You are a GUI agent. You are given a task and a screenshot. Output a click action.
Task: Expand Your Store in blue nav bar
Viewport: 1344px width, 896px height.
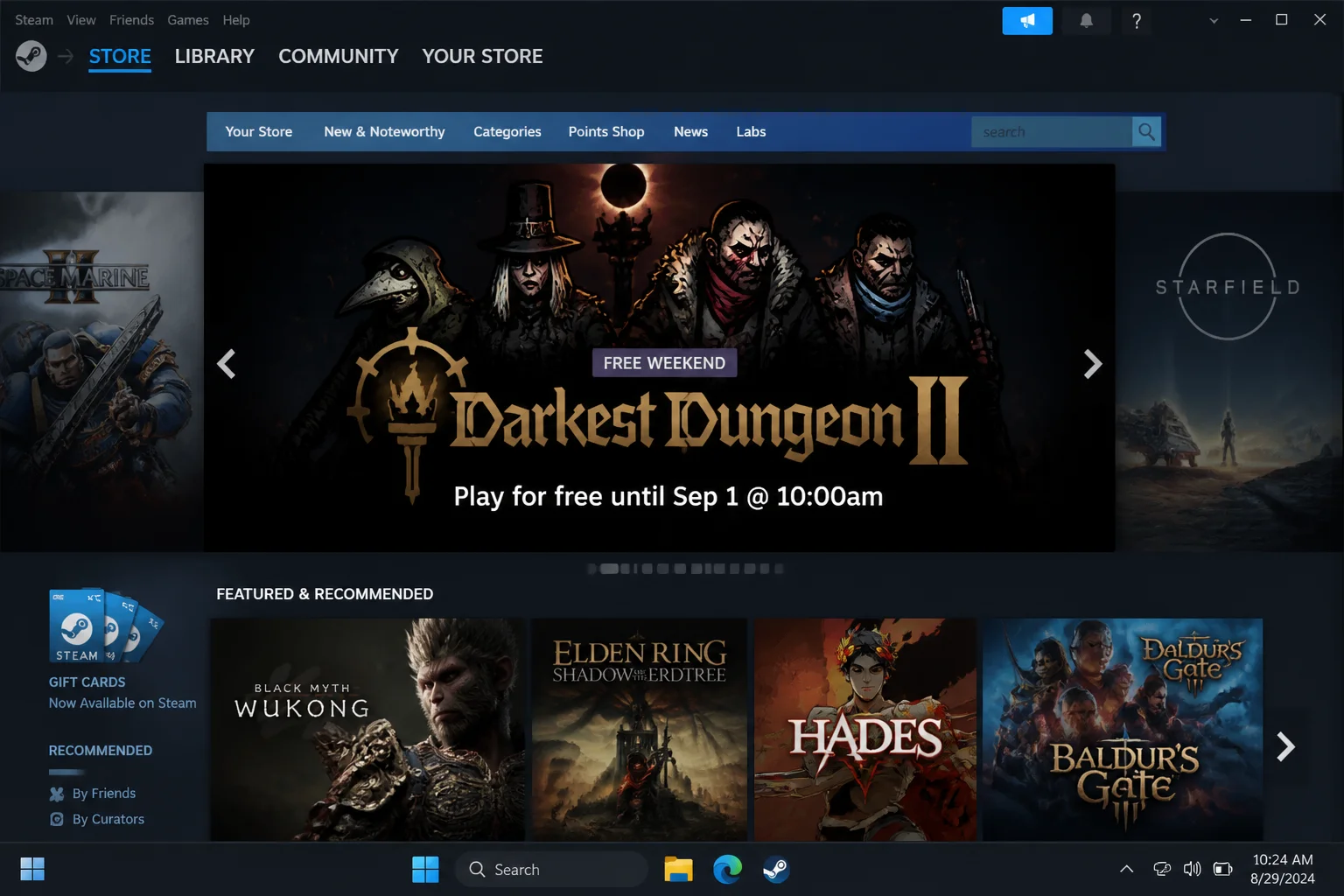(x=259, y=131)
